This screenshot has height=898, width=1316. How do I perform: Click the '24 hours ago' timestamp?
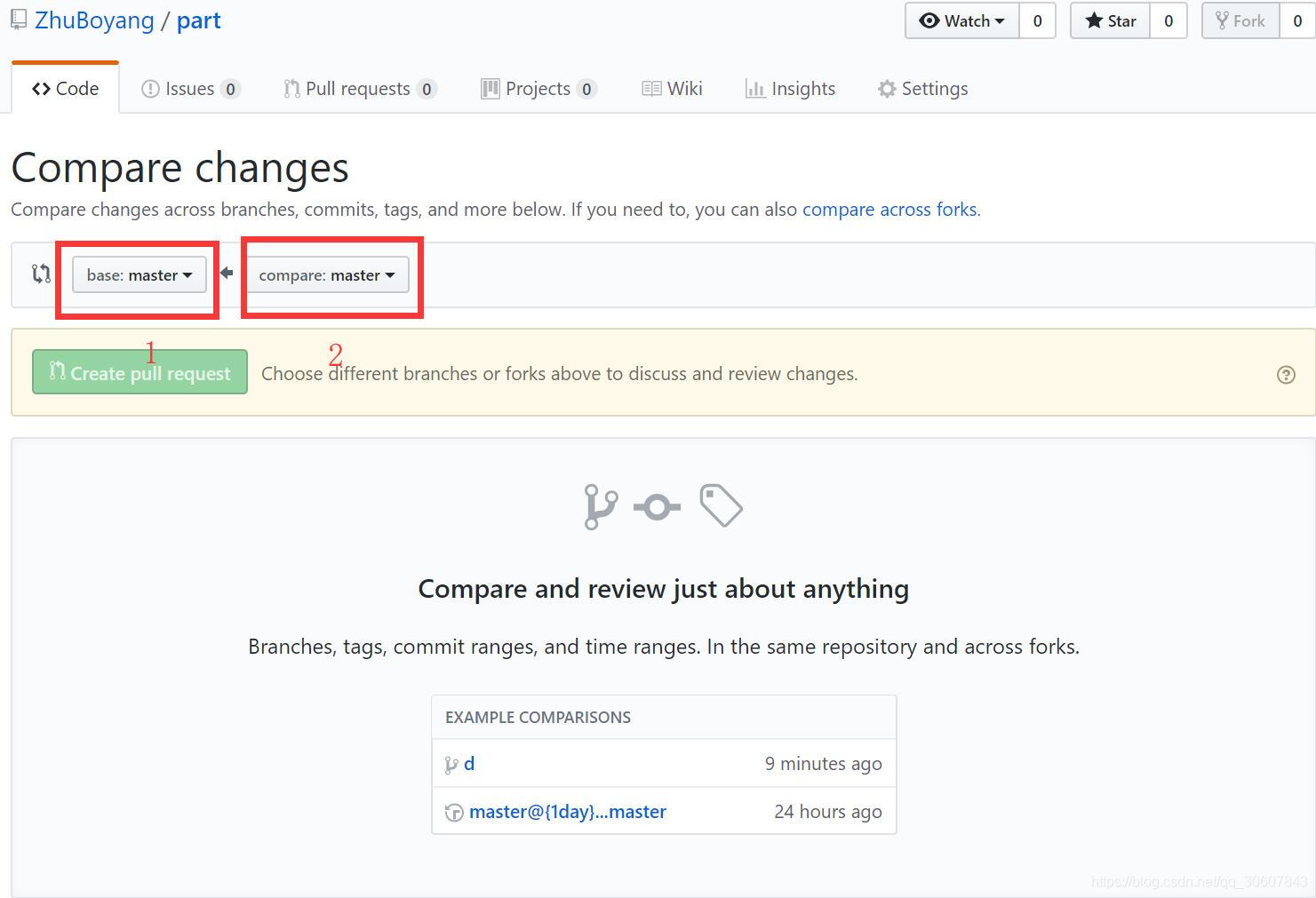(828, 811)
